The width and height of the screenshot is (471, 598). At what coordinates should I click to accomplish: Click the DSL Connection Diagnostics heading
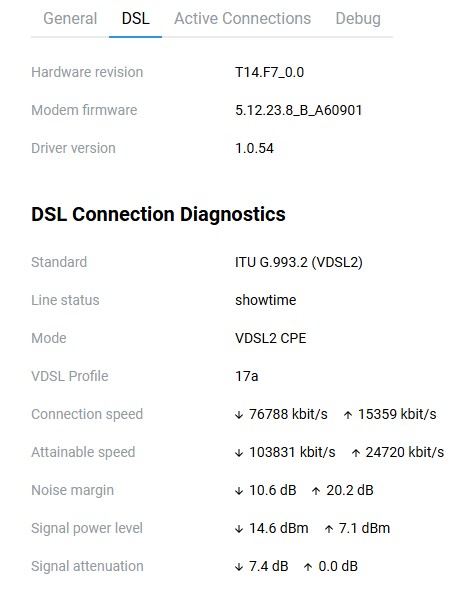158,214
